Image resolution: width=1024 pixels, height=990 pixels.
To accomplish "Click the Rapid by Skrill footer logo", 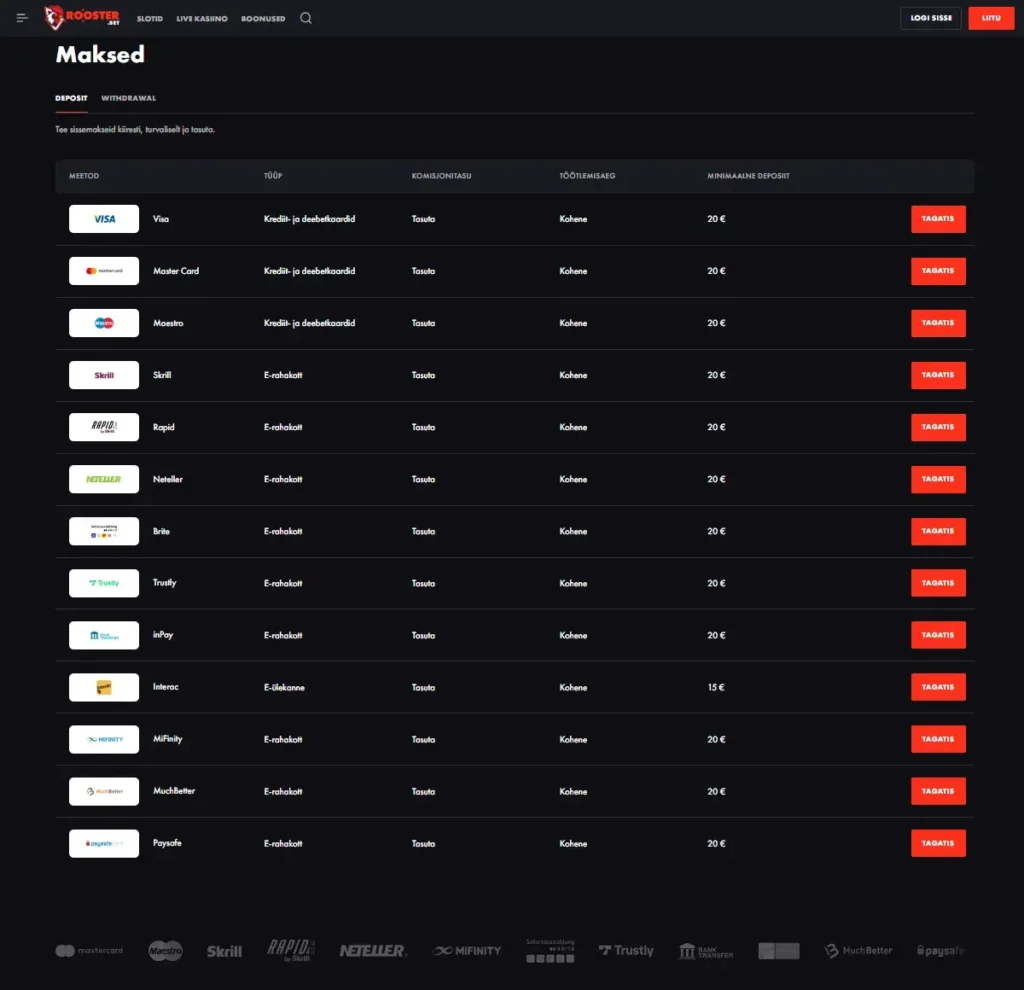I will point(291,950).
